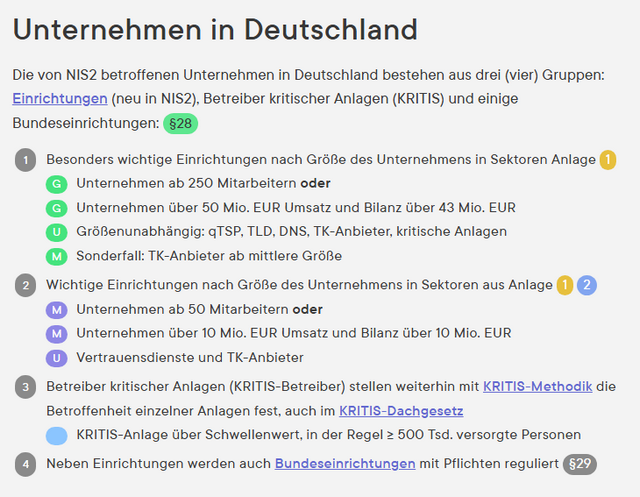Click purple U badge beside 'Vertrauensdienste'
Screen dimensions: 640x497
click(57, 358)
